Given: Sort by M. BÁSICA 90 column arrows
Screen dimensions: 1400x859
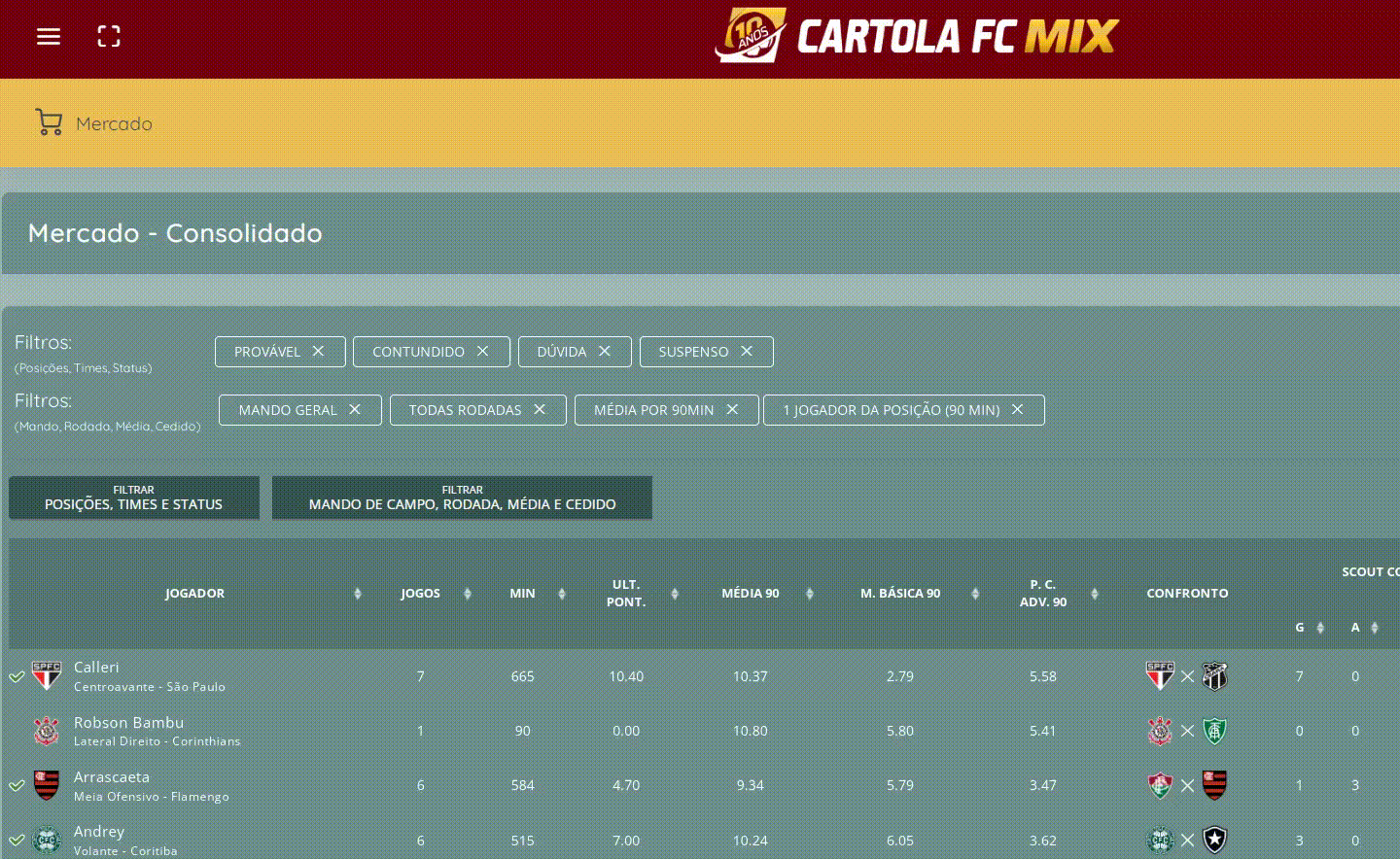Looking at the screenshot, I should (x=975, y=594).
